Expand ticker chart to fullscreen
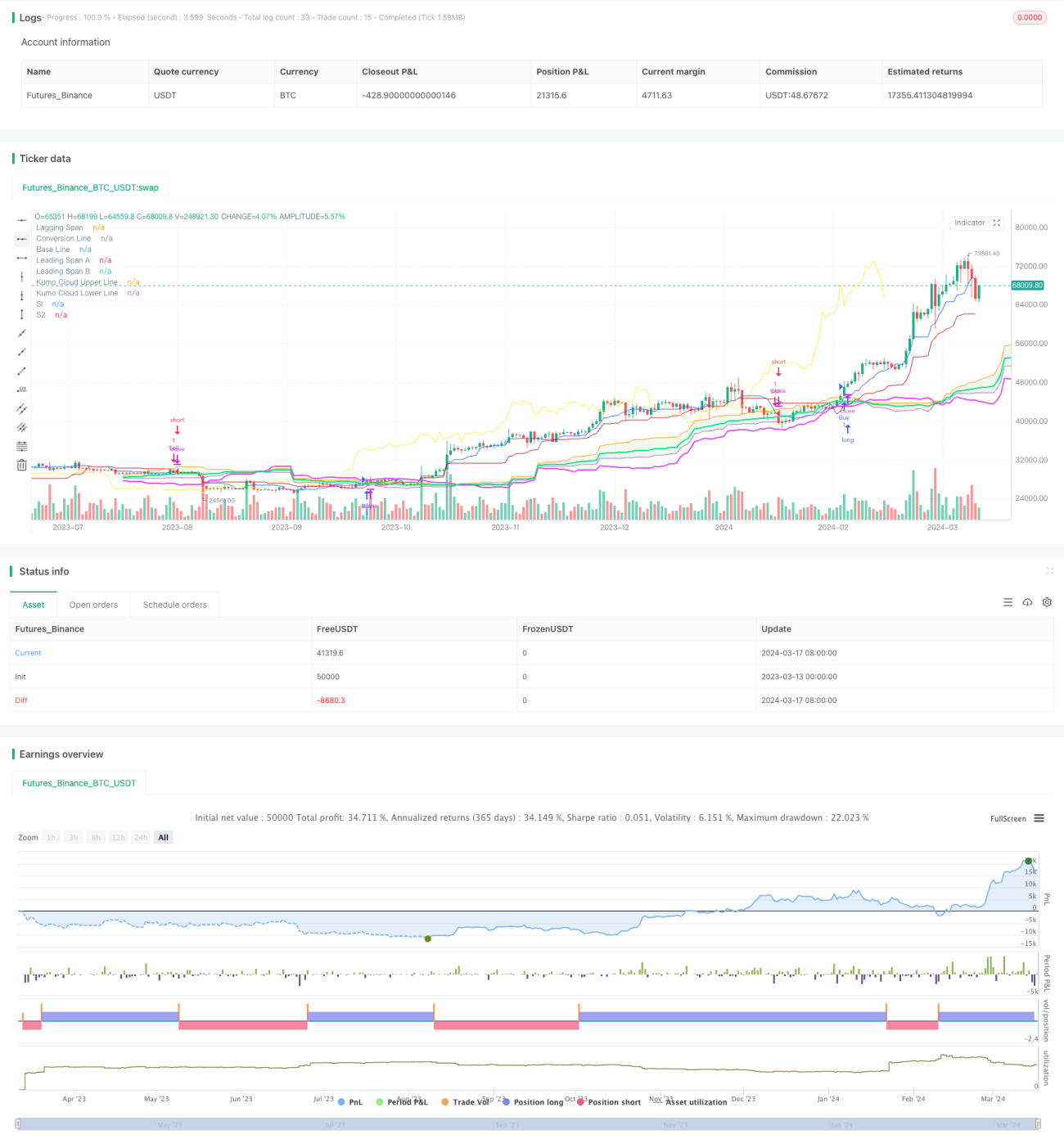Image resolution: width=1064 pixels, height=1148 pixels. point(997,223)
